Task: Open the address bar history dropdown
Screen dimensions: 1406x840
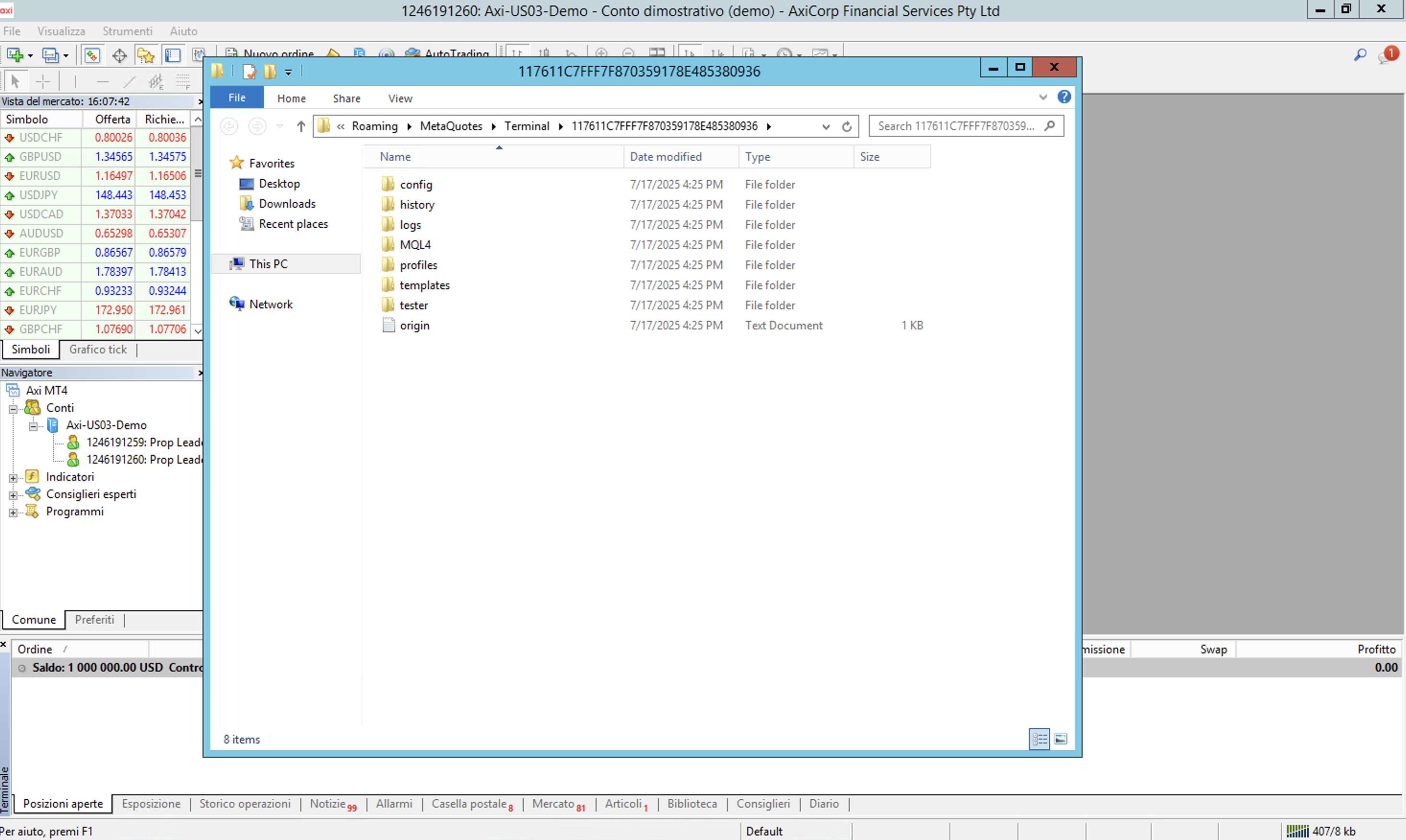Action: pos(826,126)
